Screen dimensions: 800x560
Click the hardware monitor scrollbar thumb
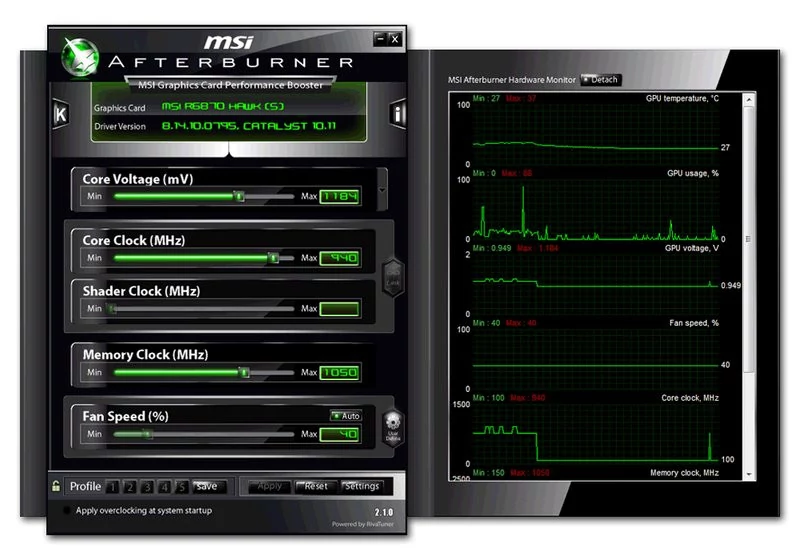pos(748,239)
